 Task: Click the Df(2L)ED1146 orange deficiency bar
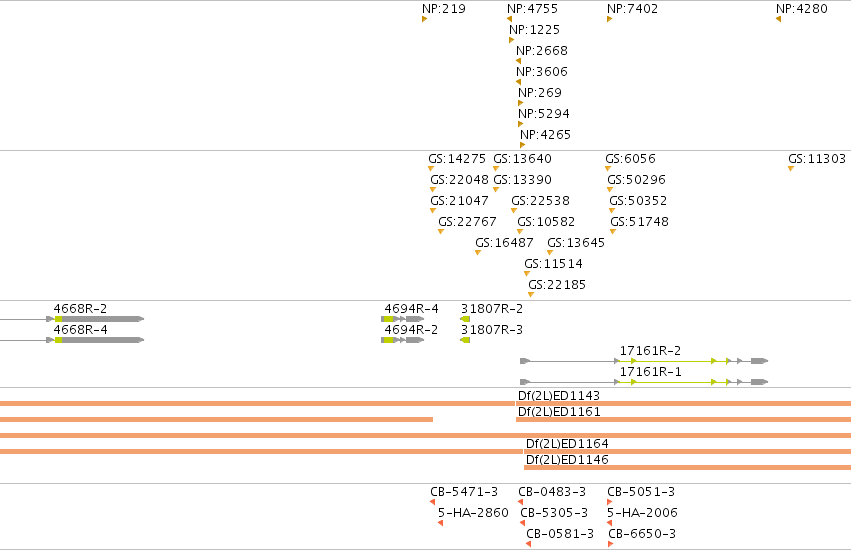click(687, 467)
